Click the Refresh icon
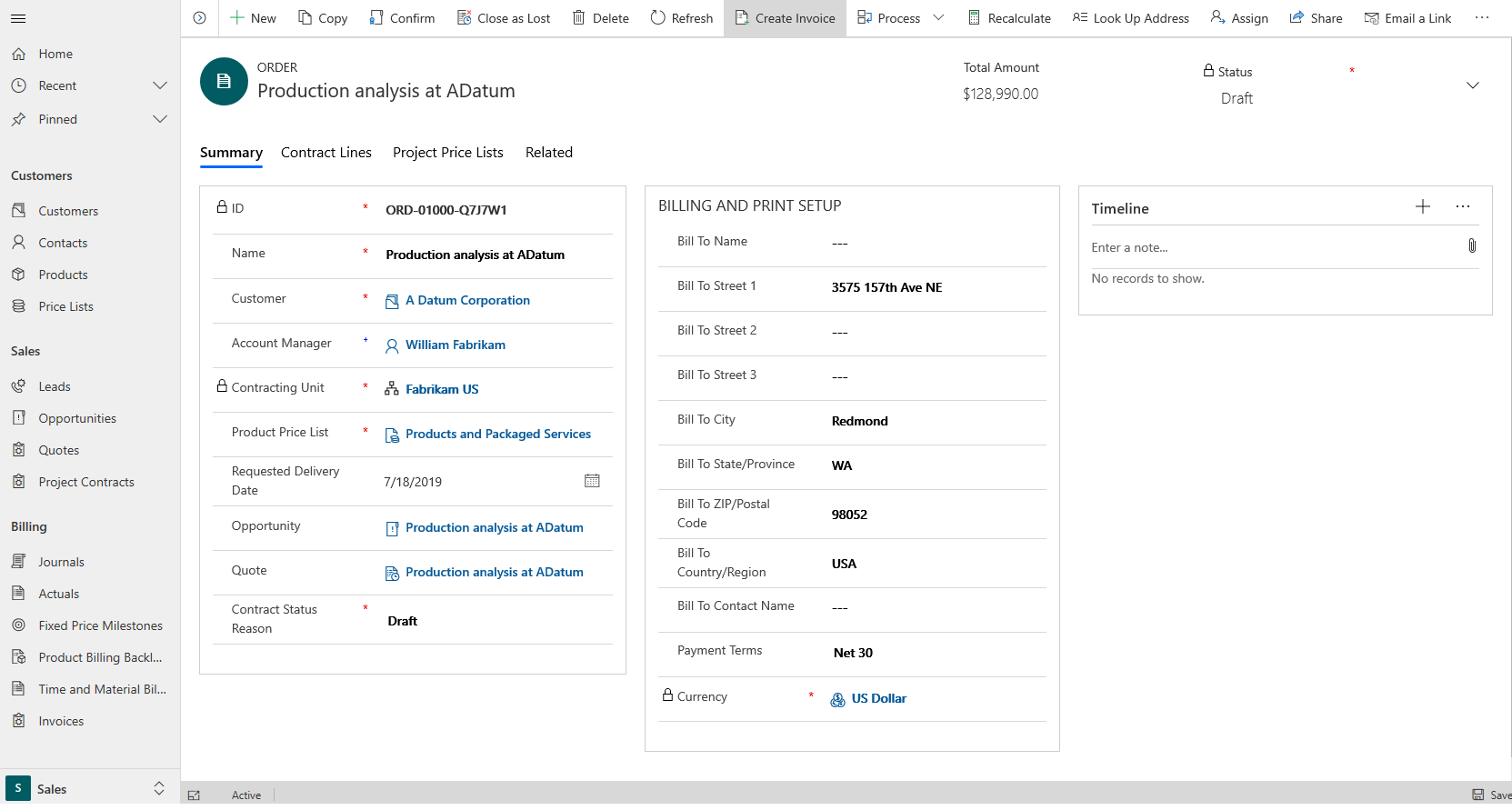This screenshot has height=810, width=1512. pyautogui.click(x=658, y=18)
